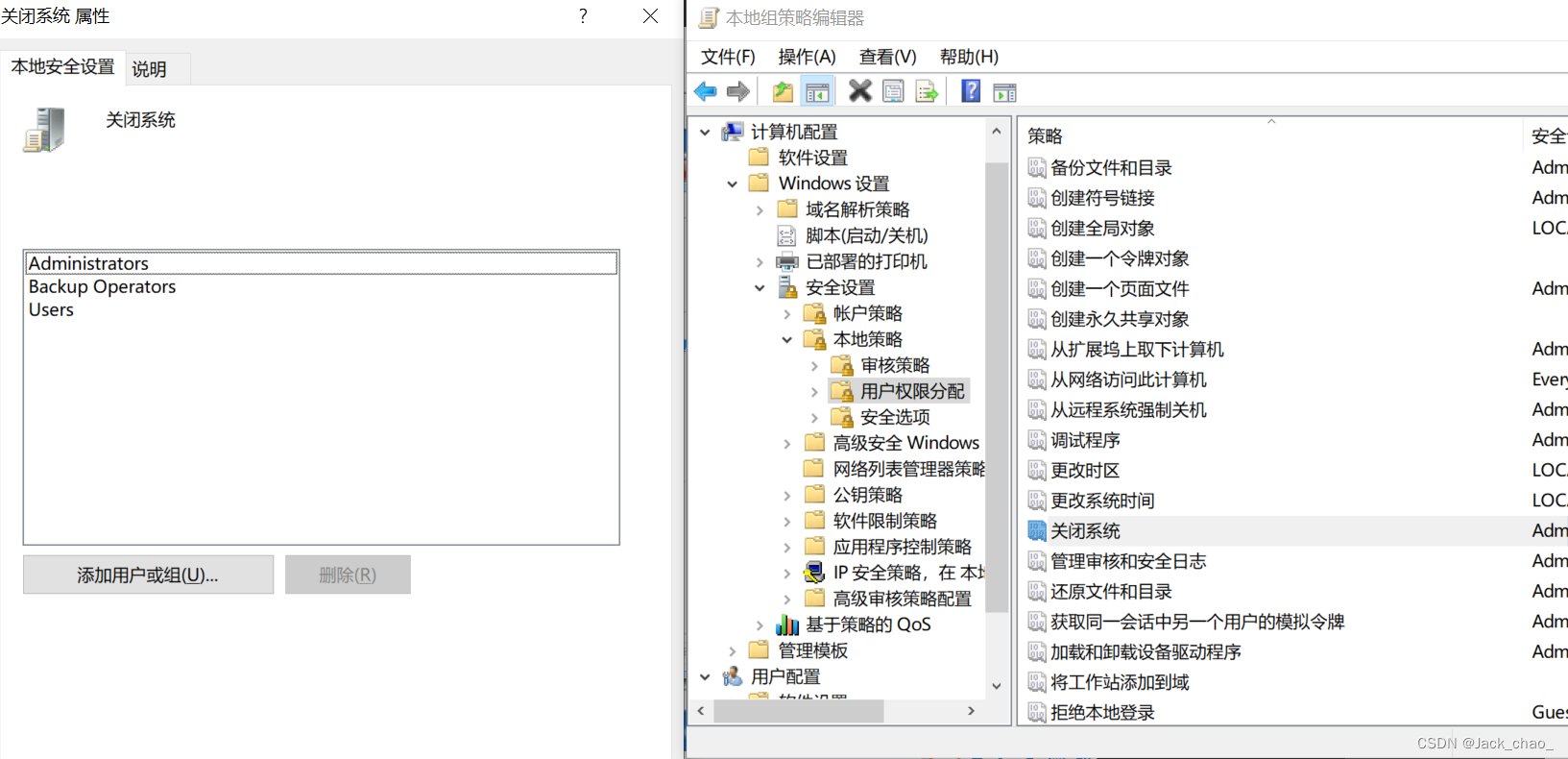Select Users in the group list
The height and width of the screenshot is (759, 1568).
[51, 309]
